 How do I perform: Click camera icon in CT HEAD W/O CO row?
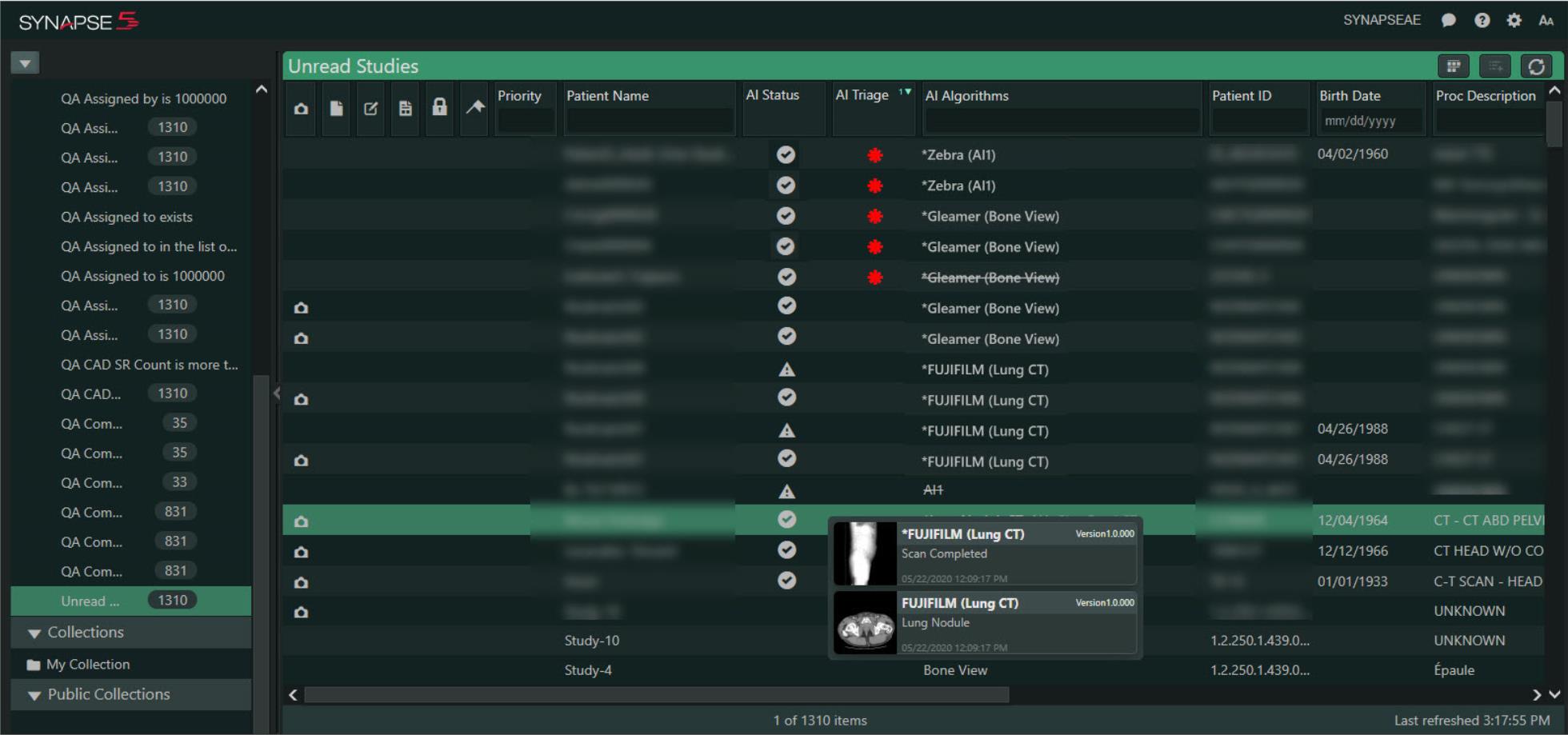[301, 552]
